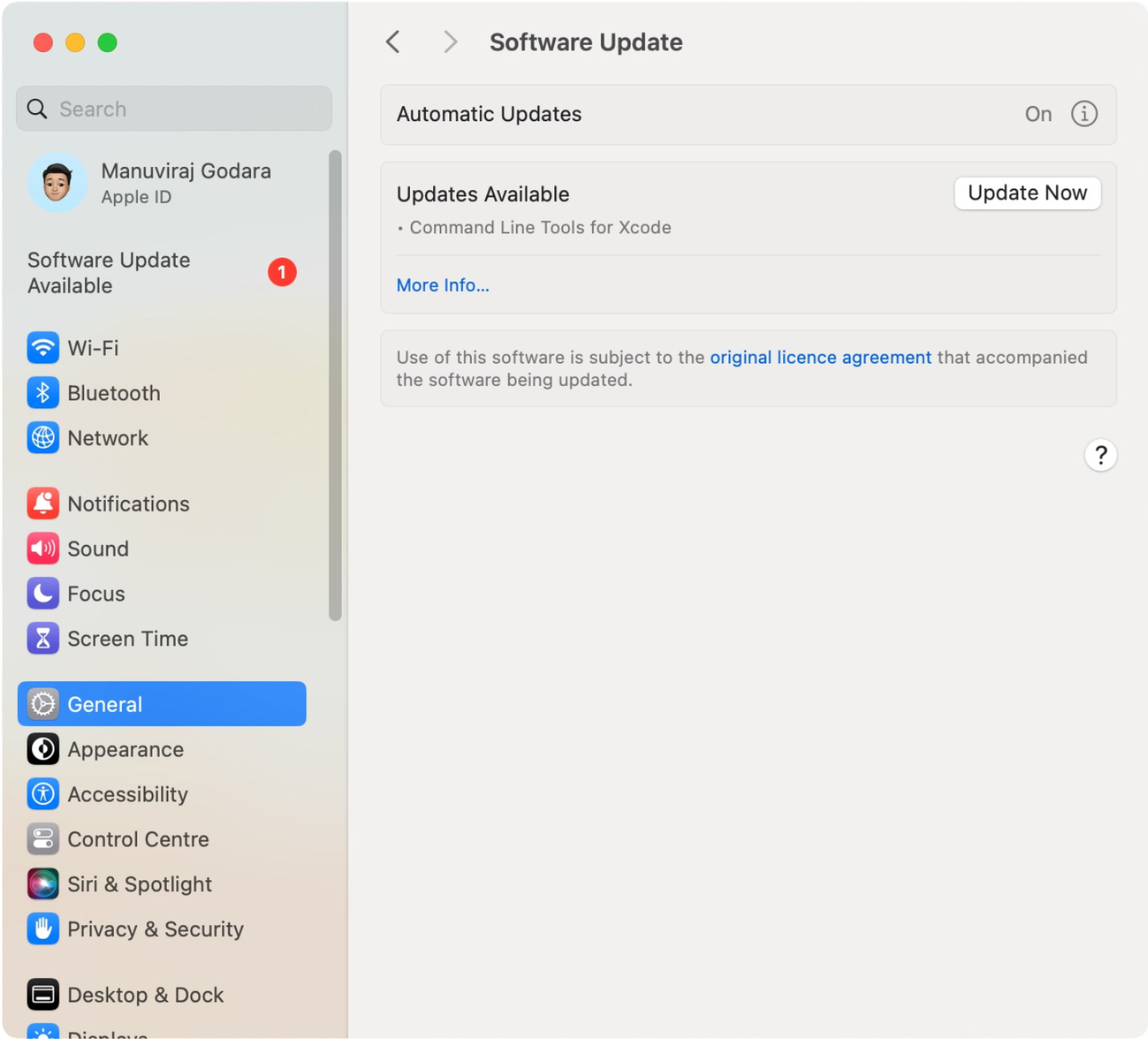Select the Privacy & Security hand icon
Screen dimensions: 1148x1039
[43, 928]
